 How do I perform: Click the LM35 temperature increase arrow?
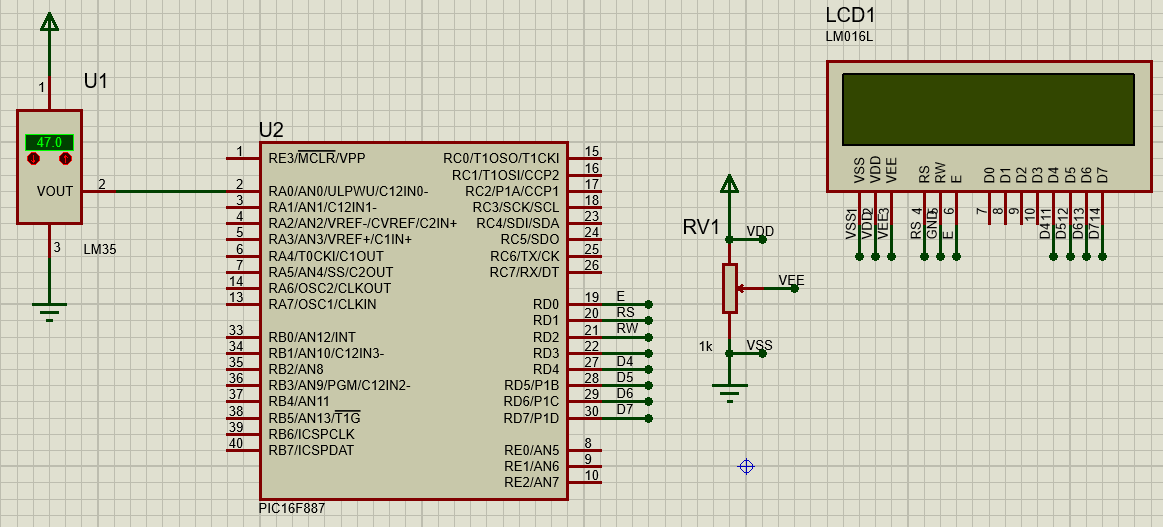66,159
